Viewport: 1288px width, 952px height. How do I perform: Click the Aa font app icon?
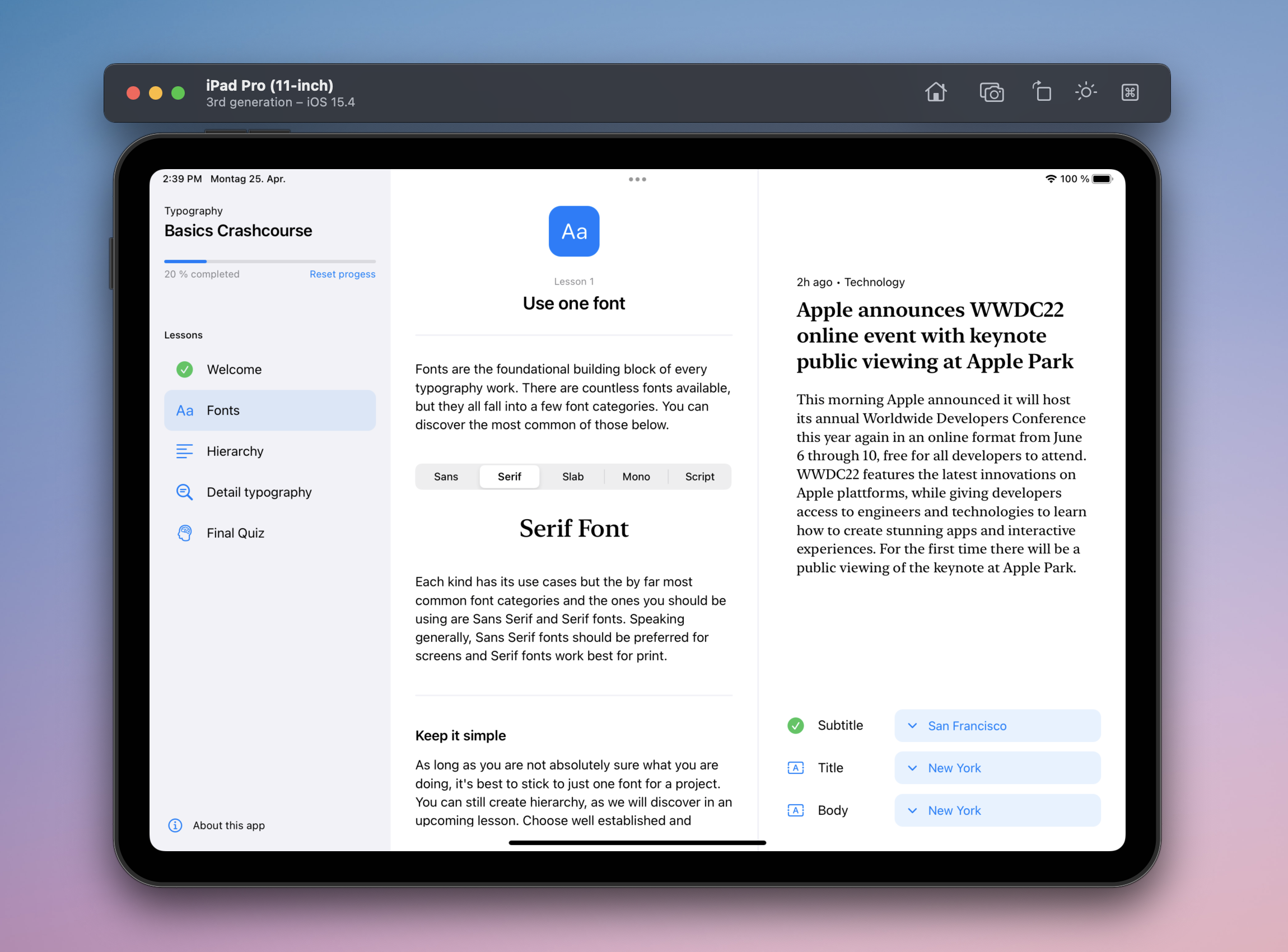tap(574, 231)
